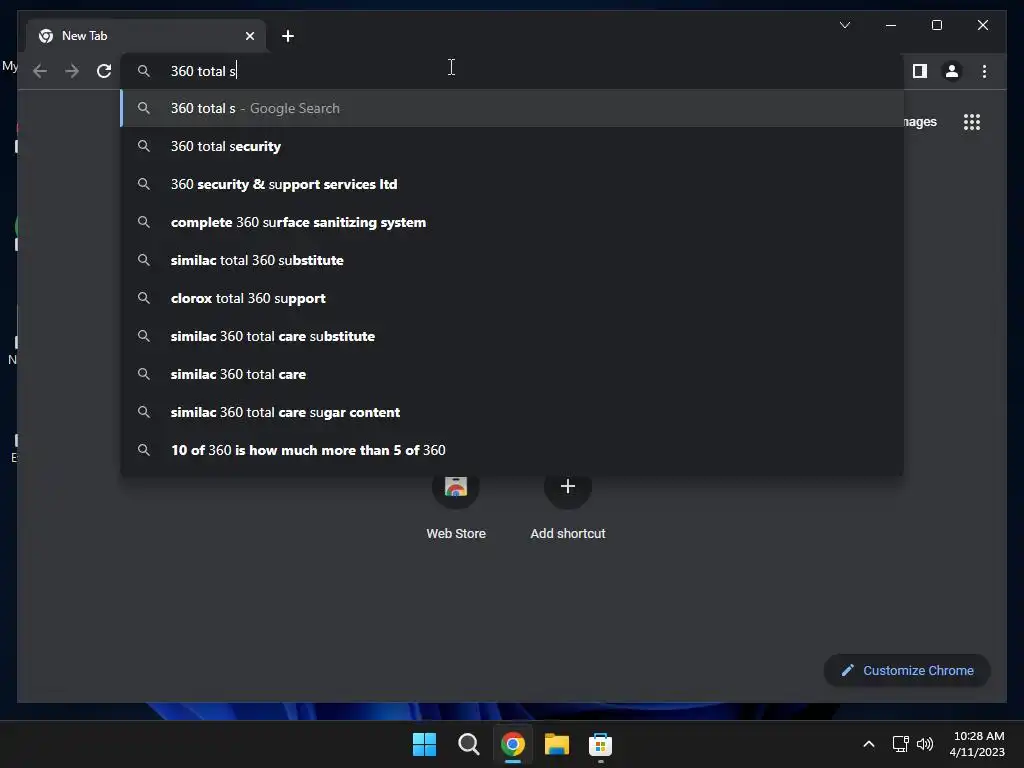The width and height of the screenshot is (1024, 768).
Task: Select 'similac 360 total care substitute' suggestion
Action: (512, 336)
